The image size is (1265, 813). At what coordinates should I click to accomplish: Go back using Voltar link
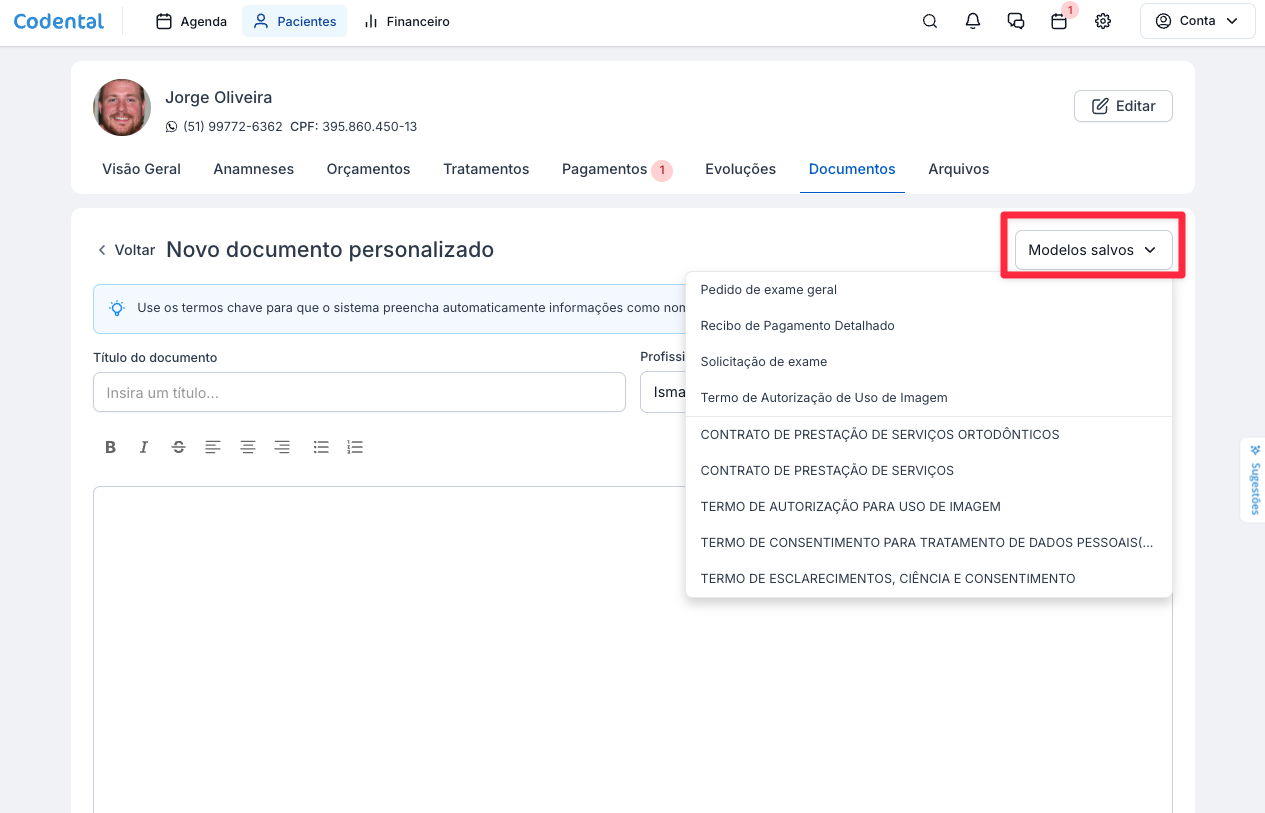[126, 250]
